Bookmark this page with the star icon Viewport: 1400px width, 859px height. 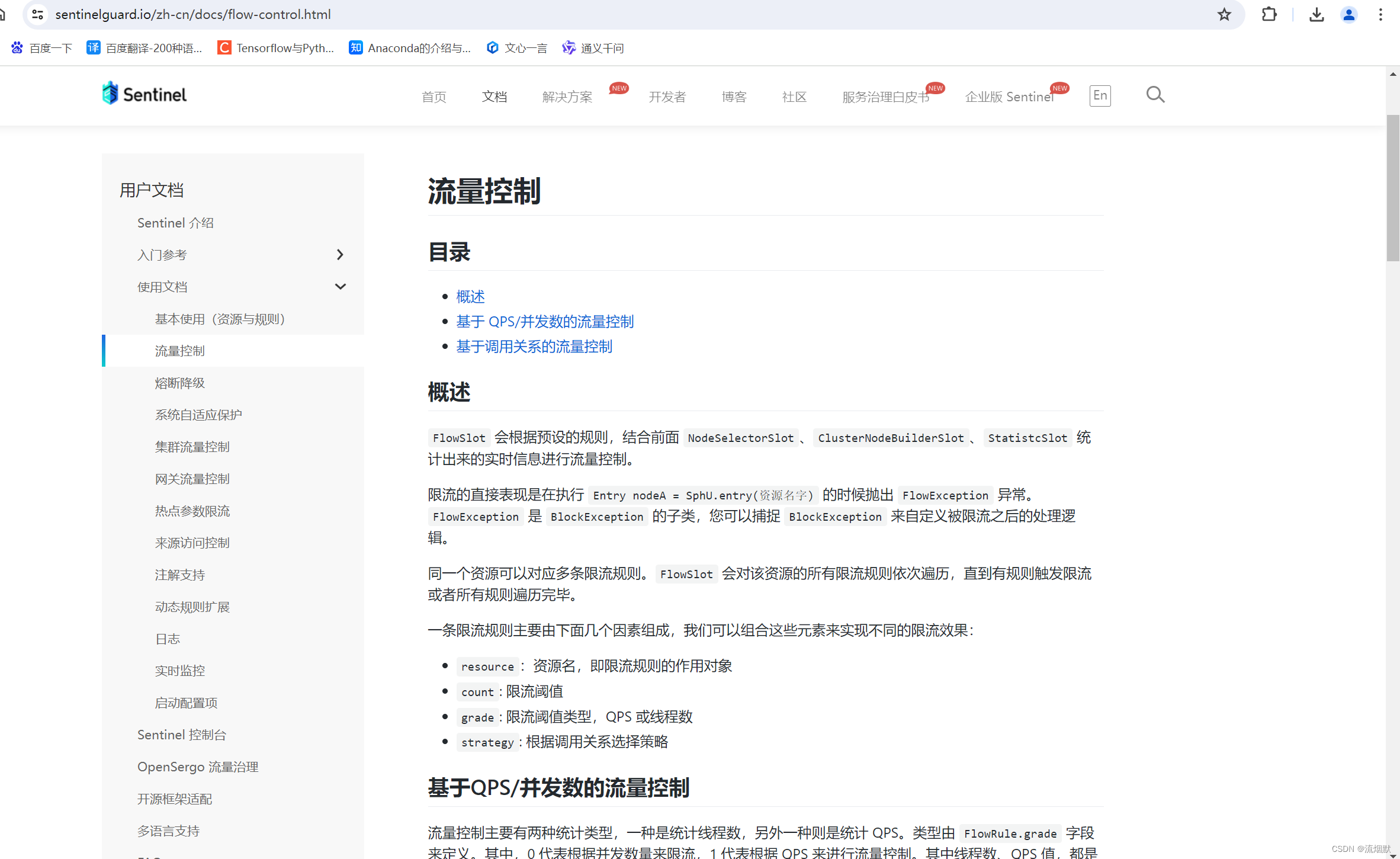(1224, 14)
